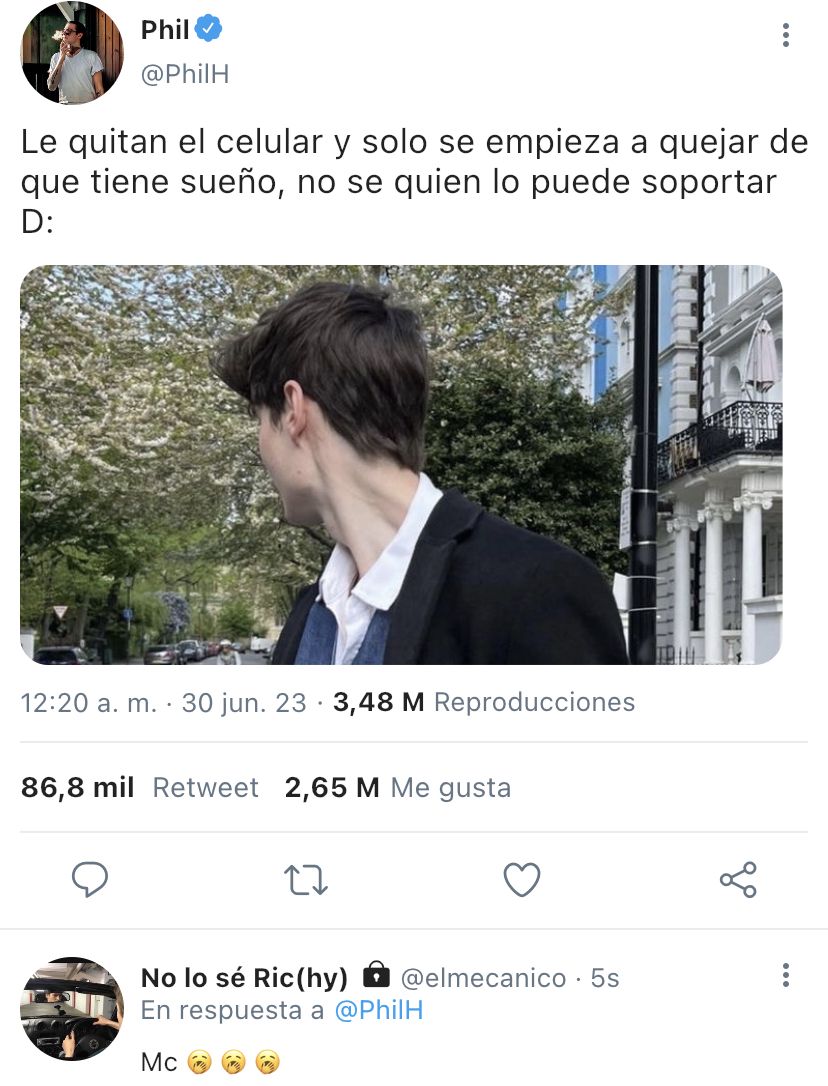Tap the @elmecanico handle
The height and width of the screenshot is (1086, 828).
point(484,978)
